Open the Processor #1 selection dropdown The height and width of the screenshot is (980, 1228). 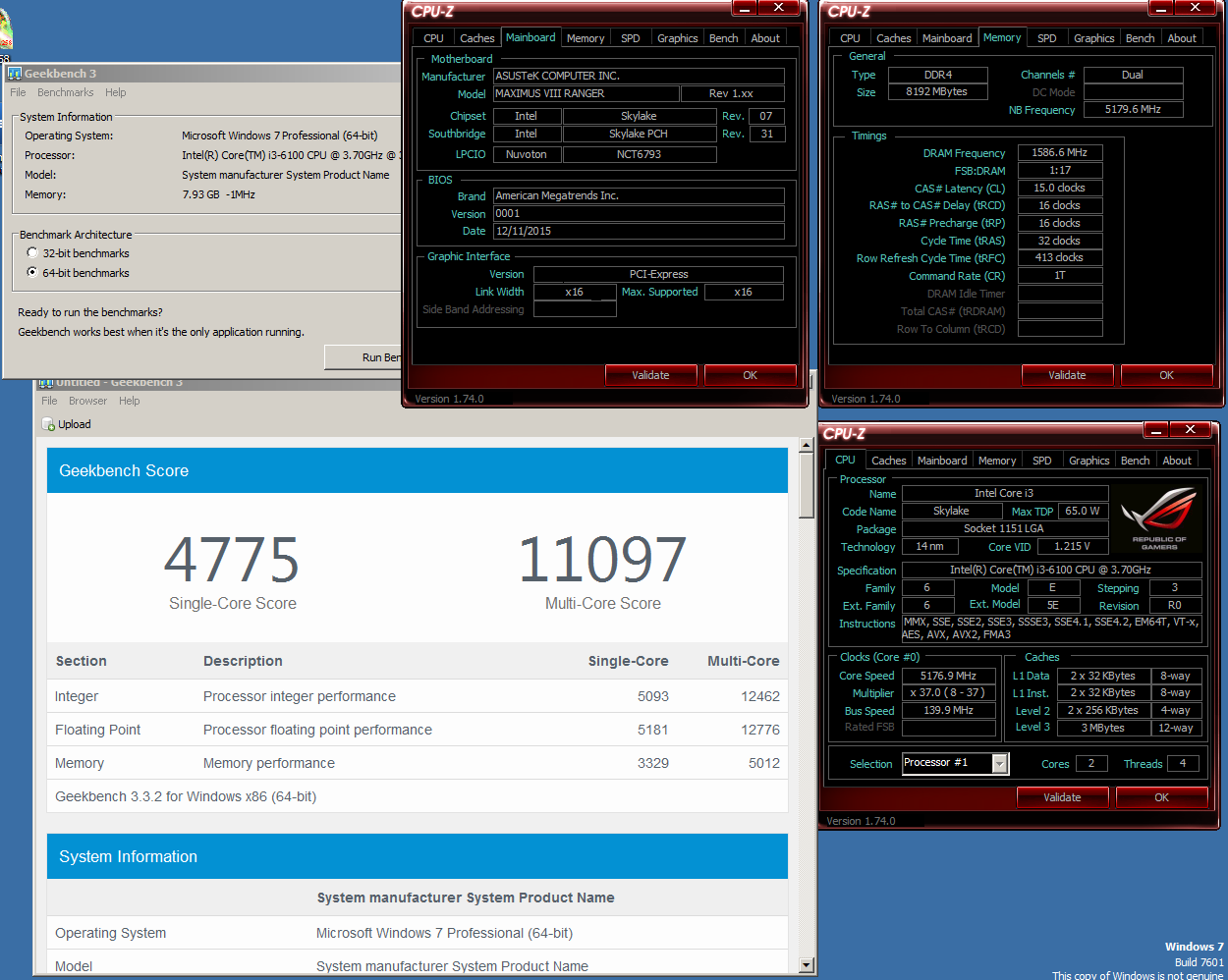click(1000, 764)
